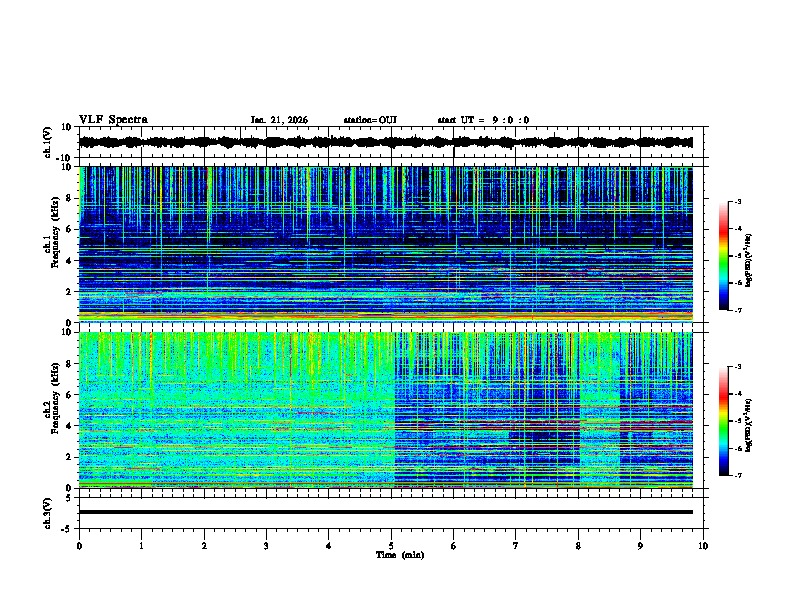Click time axis tick label "6"
792x612 pixels.
454,546
